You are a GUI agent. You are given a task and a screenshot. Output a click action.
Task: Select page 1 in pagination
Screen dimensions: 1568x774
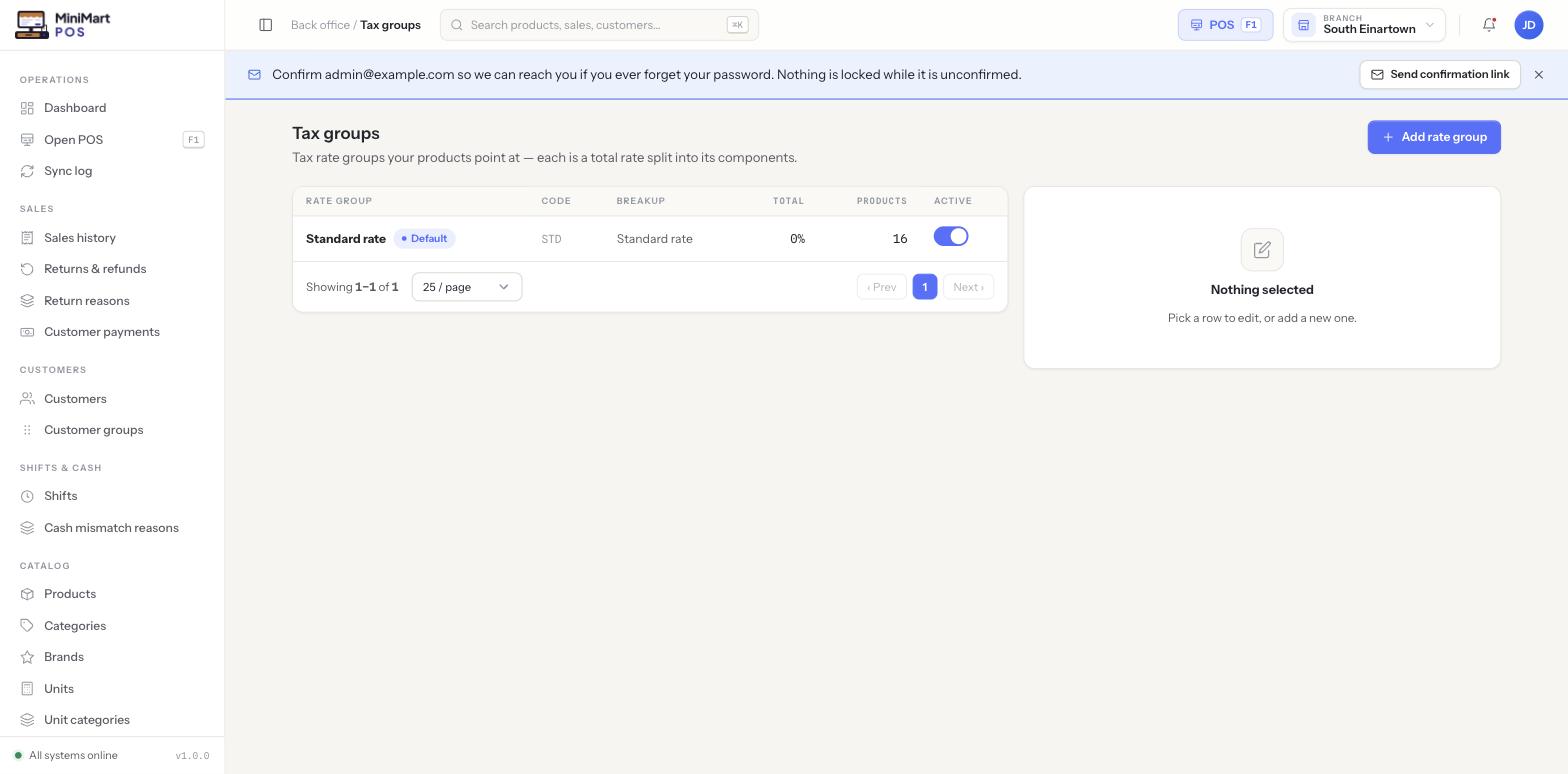click(925, 287)
